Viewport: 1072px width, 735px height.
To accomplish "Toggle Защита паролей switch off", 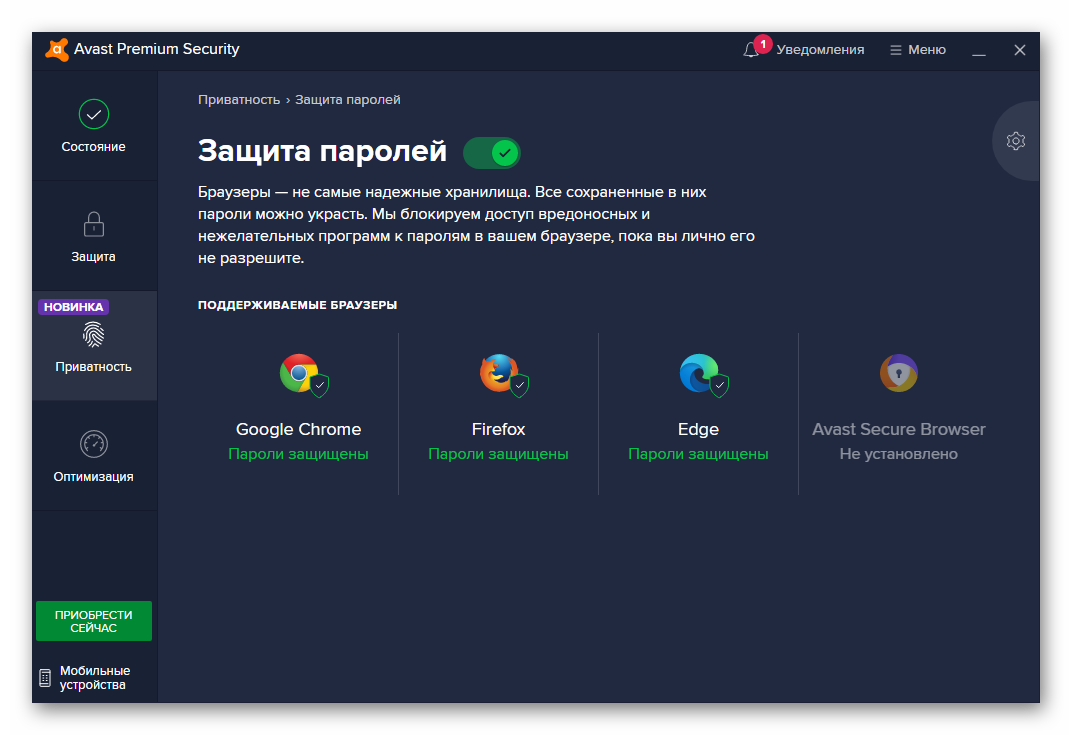I will tap(492, 152).
